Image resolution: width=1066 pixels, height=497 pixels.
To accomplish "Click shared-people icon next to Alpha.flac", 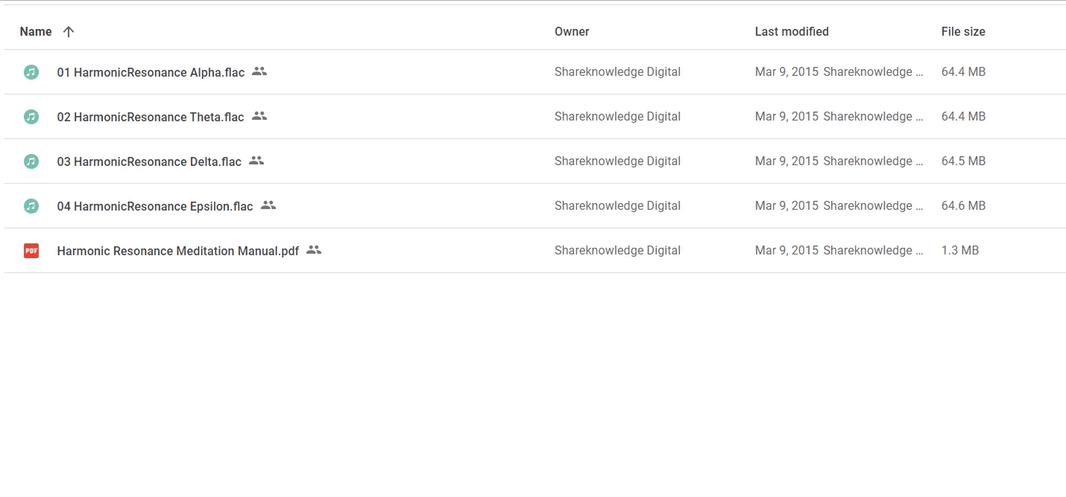I will click(x=259, y=71).
